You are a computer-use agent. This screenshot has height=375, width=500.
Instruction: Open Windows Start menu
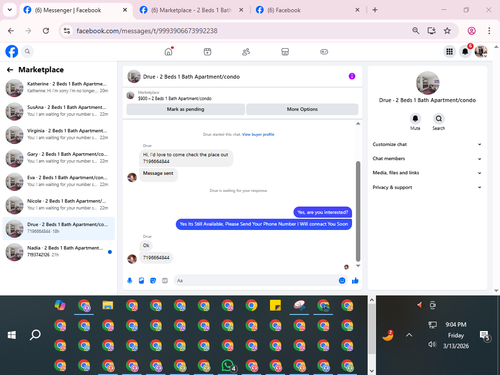pos(12,335)
